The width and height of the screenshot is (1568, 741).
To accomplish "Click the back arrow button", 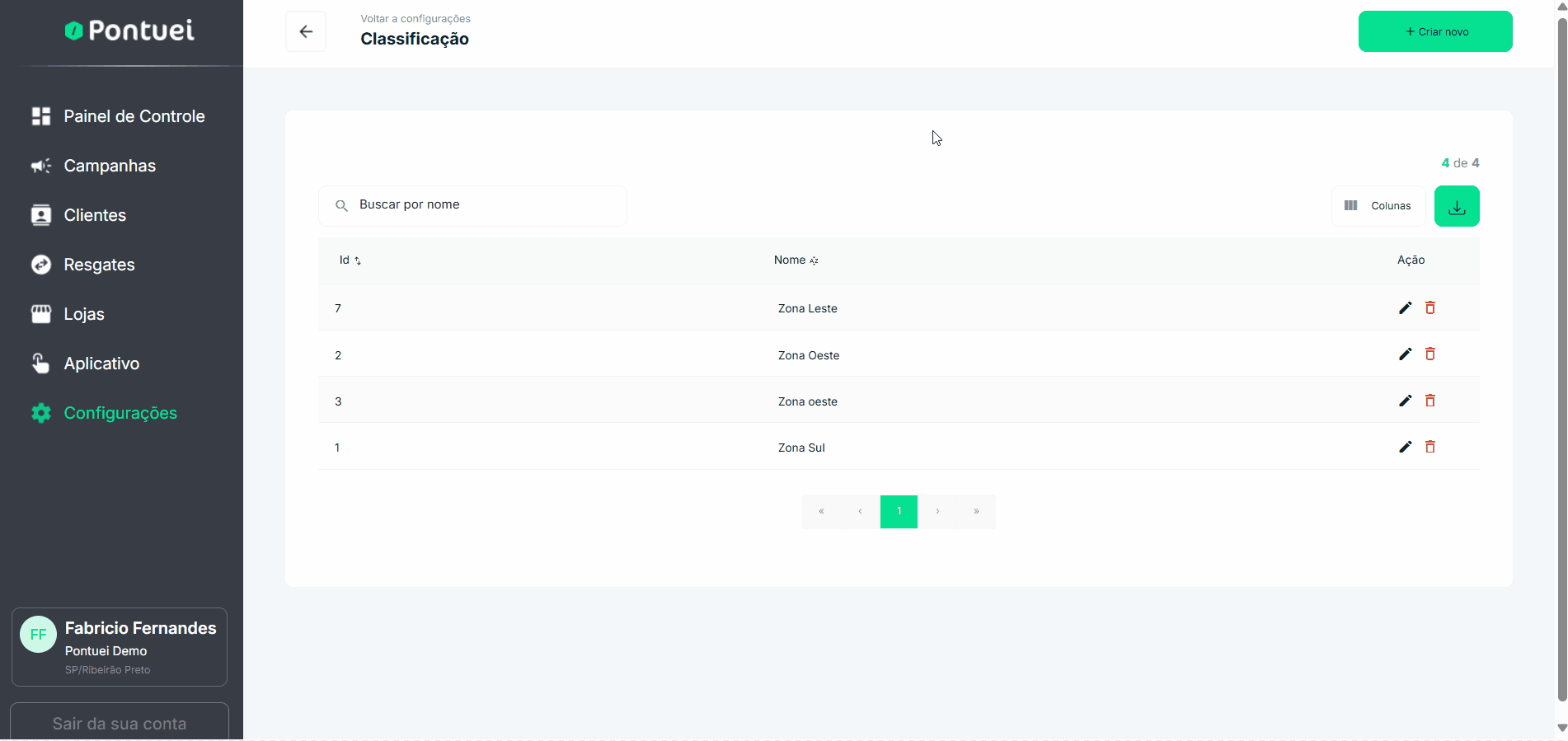I will tap(306, 31).
